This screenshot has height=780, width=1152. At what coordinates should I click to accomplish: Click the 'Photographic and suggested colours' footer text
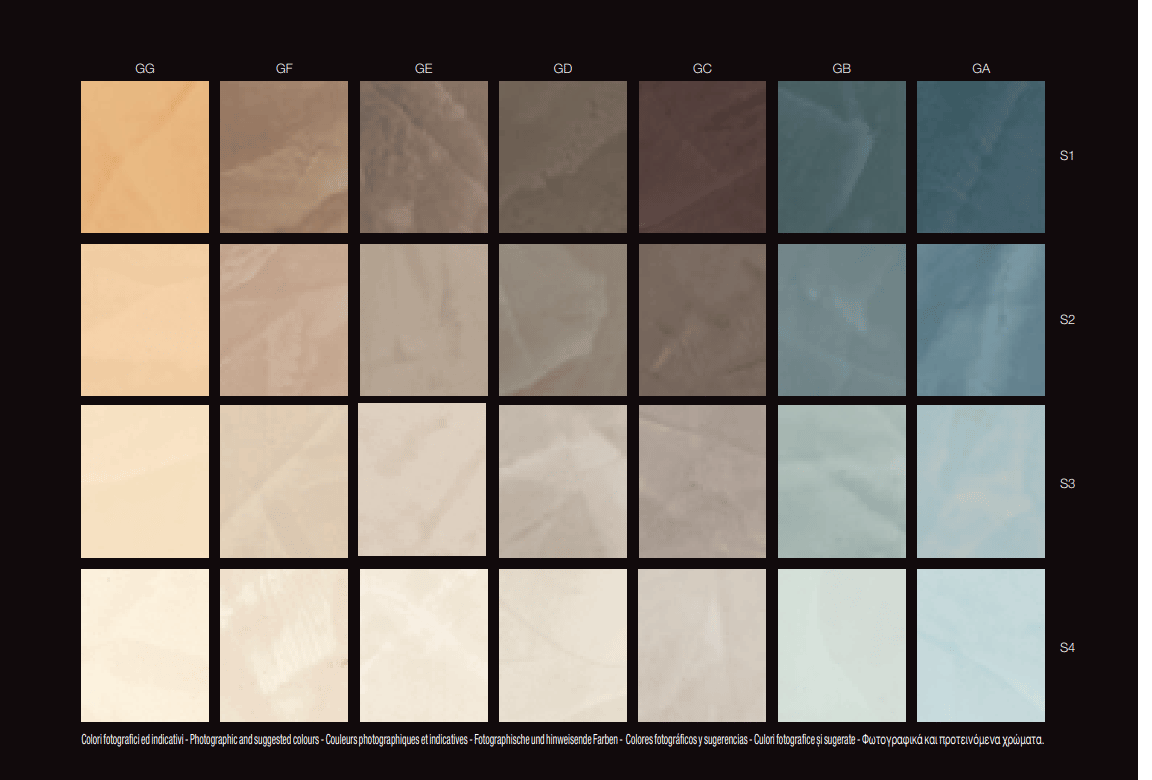pos(255,740)
